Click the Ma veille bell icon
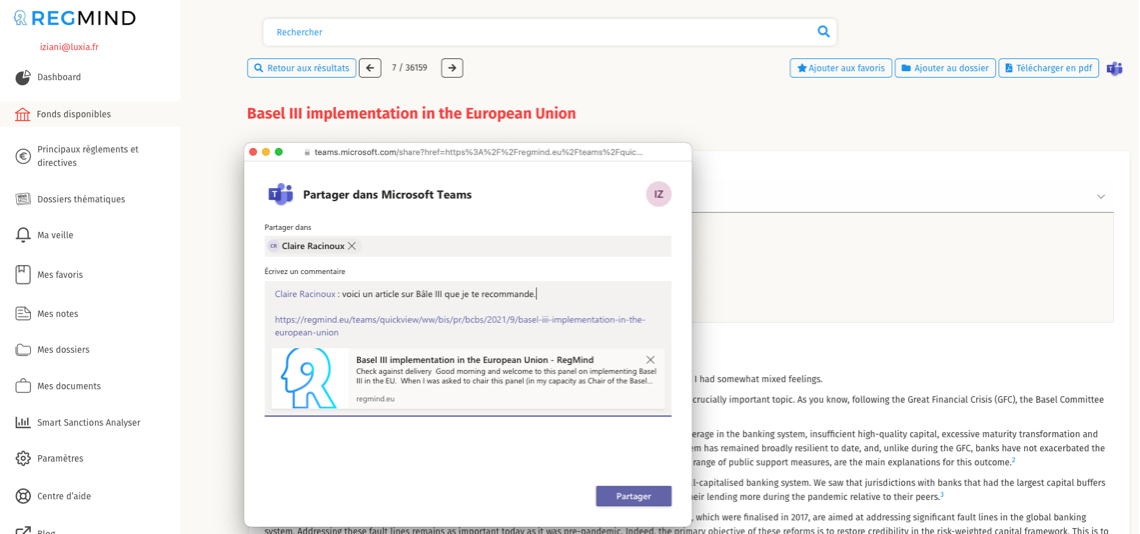The width and height of the screenshot is (1140, 534). tap(23, 235)
